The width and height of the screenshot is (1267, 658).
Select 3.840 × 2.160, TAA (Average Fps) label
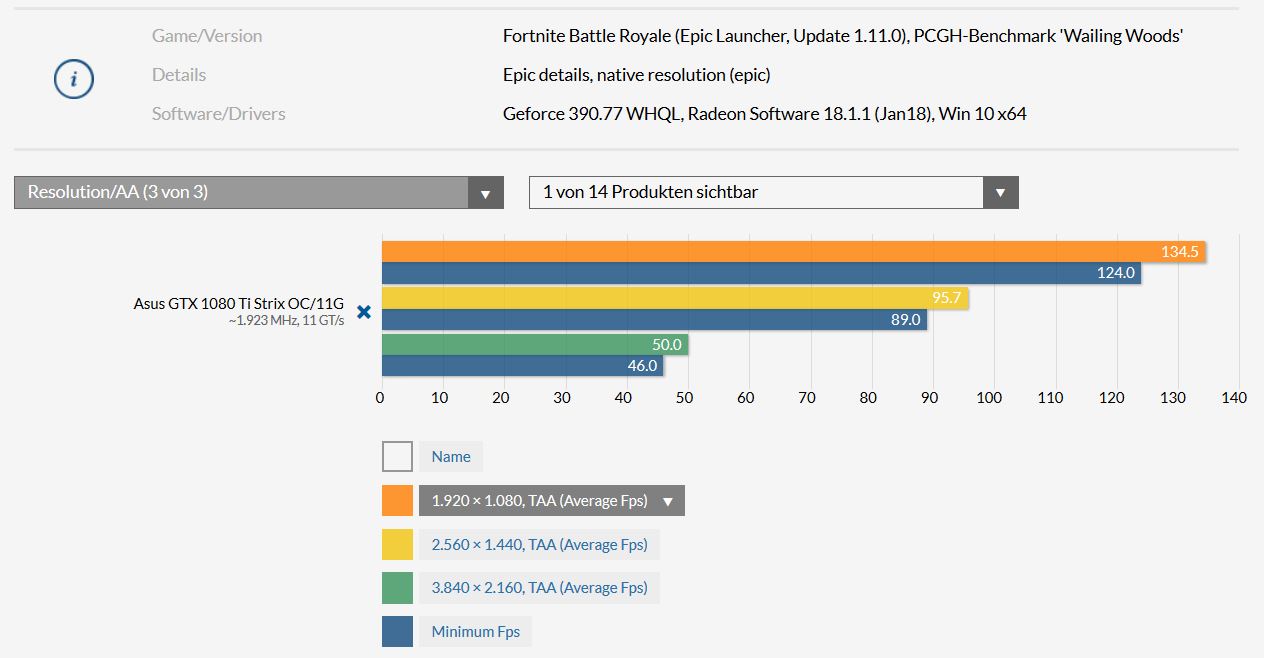point(539,588)
